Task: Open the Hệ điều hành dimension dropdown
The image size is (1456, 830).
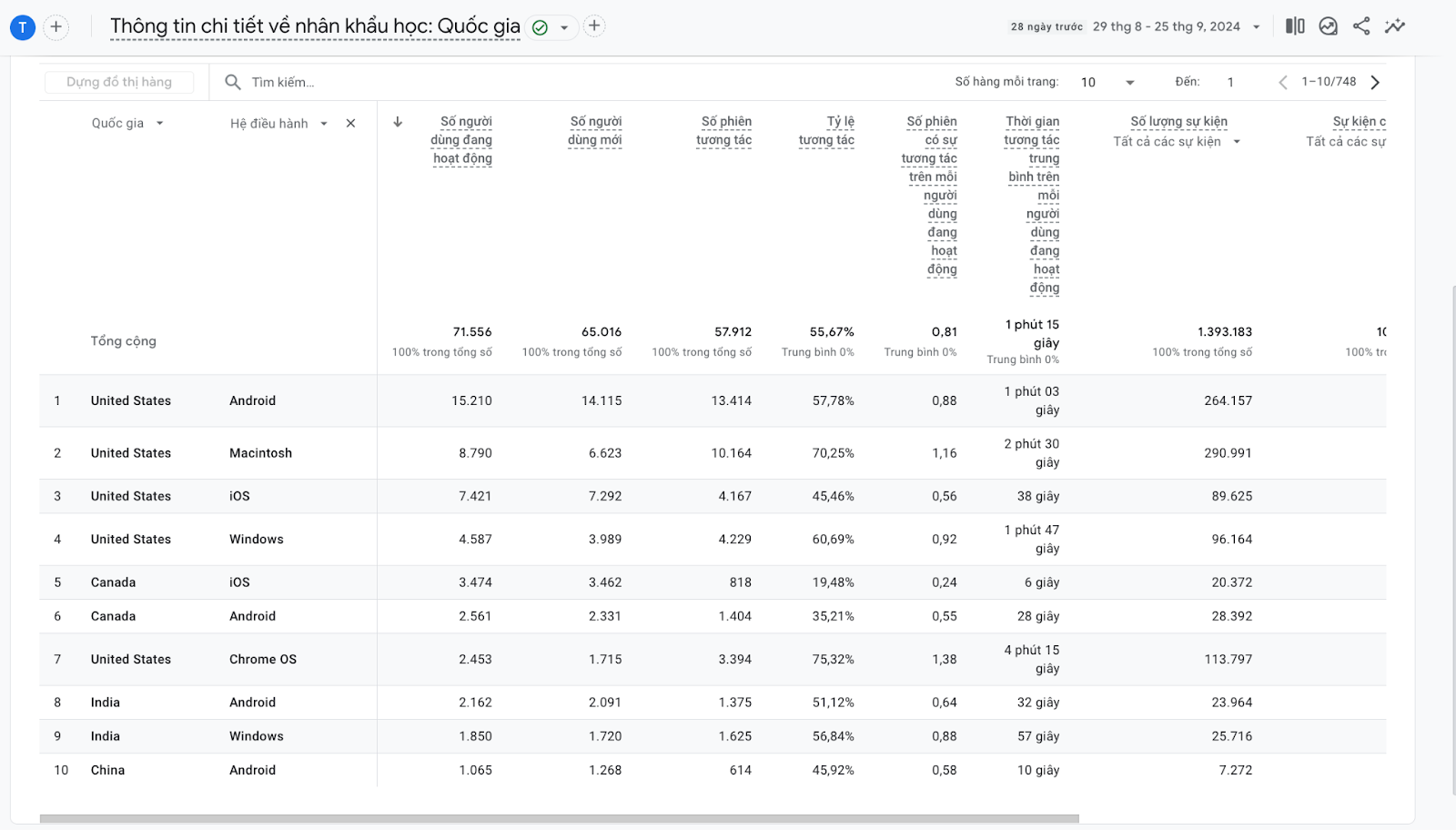Action: (278, 123)
